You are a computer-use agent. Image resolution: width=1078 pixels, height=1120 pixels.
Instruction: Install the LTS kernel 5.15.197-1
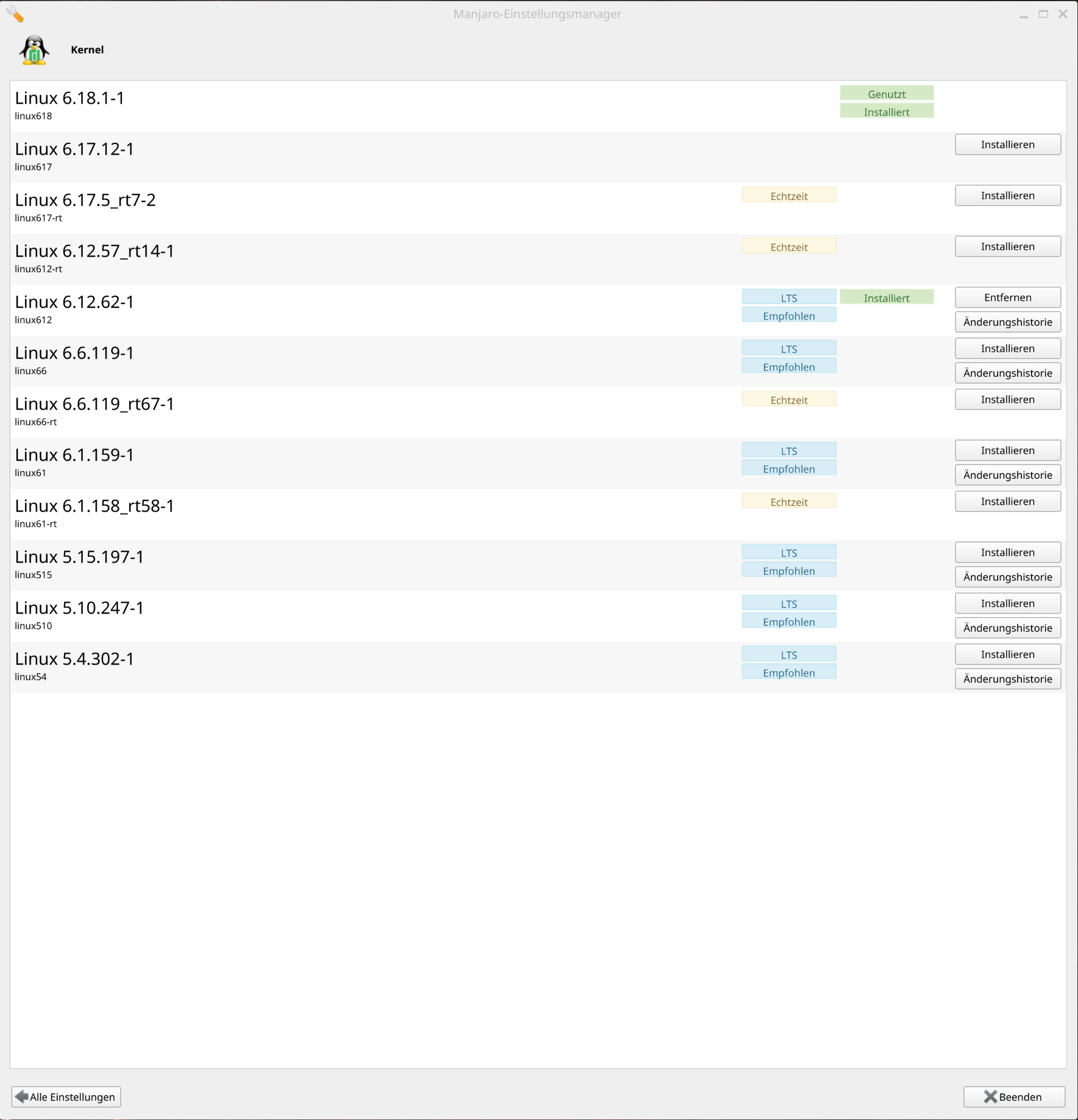point(1007,552)
